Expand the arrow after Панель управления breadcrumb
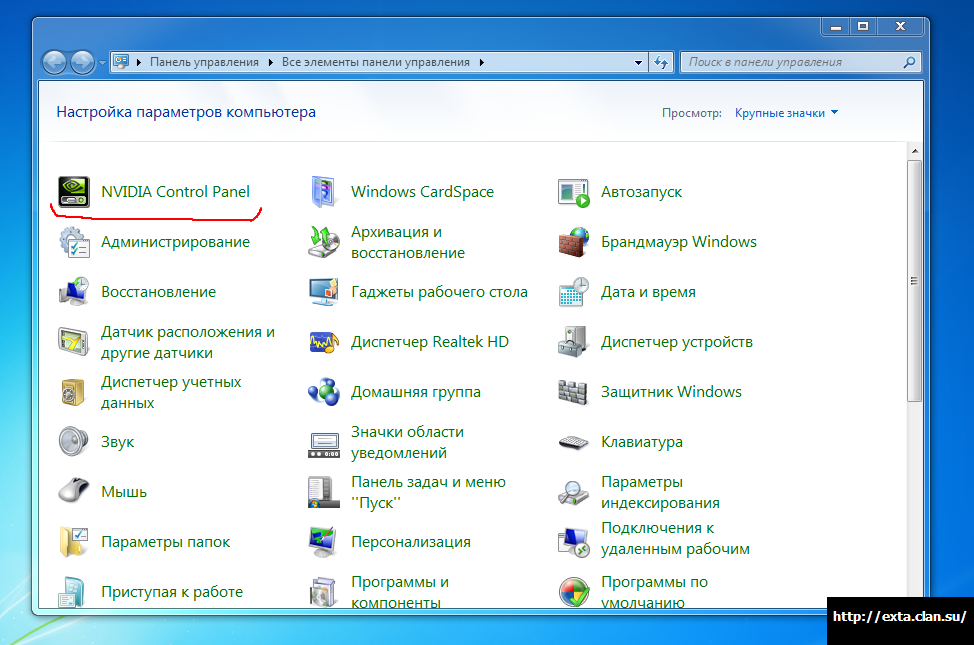Screen dimensions: 974x645 tap(271, 62)
